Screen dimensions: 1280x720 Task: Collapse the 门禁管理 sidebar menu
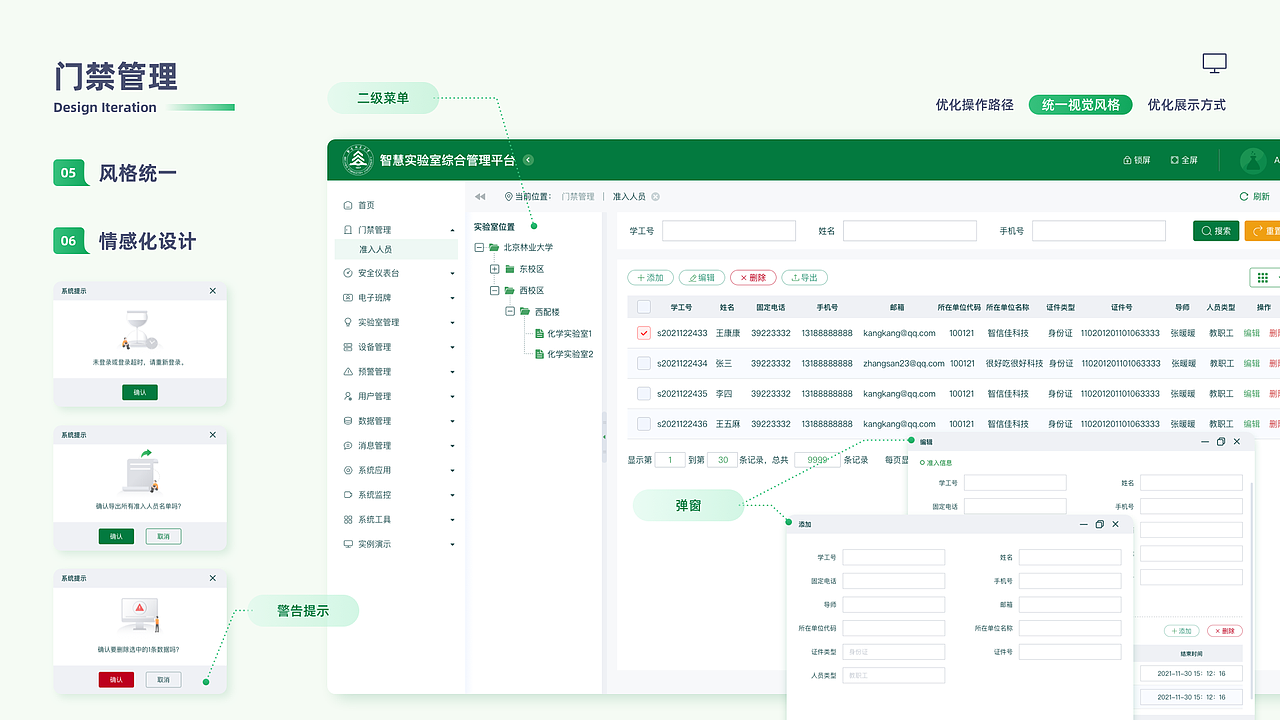pyautogui.click(x=452, y=230)
